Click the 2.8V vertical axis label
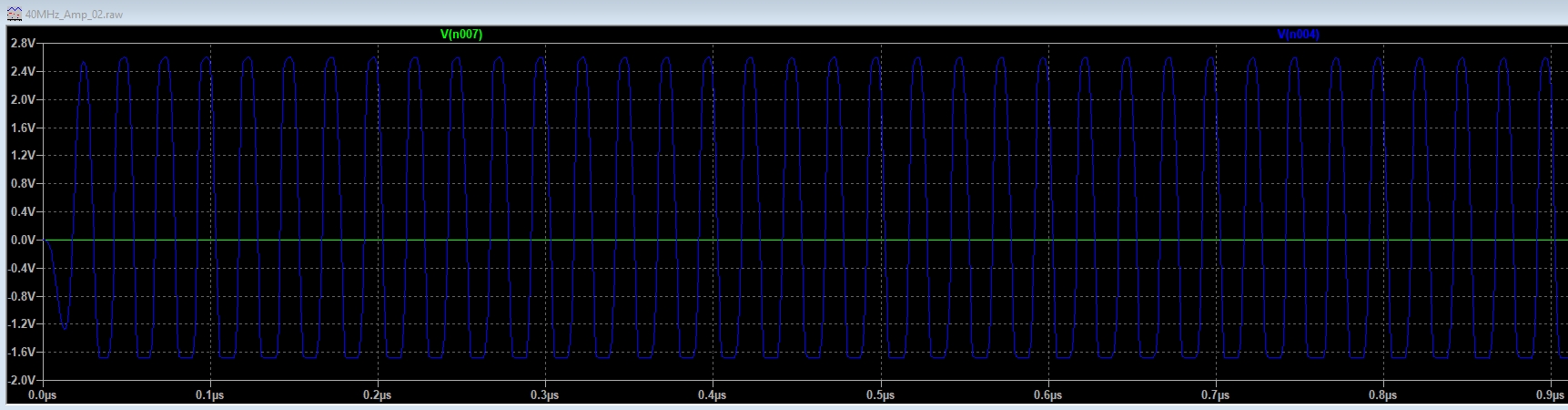The image size is (1568, 410). (x=23, y=44)
